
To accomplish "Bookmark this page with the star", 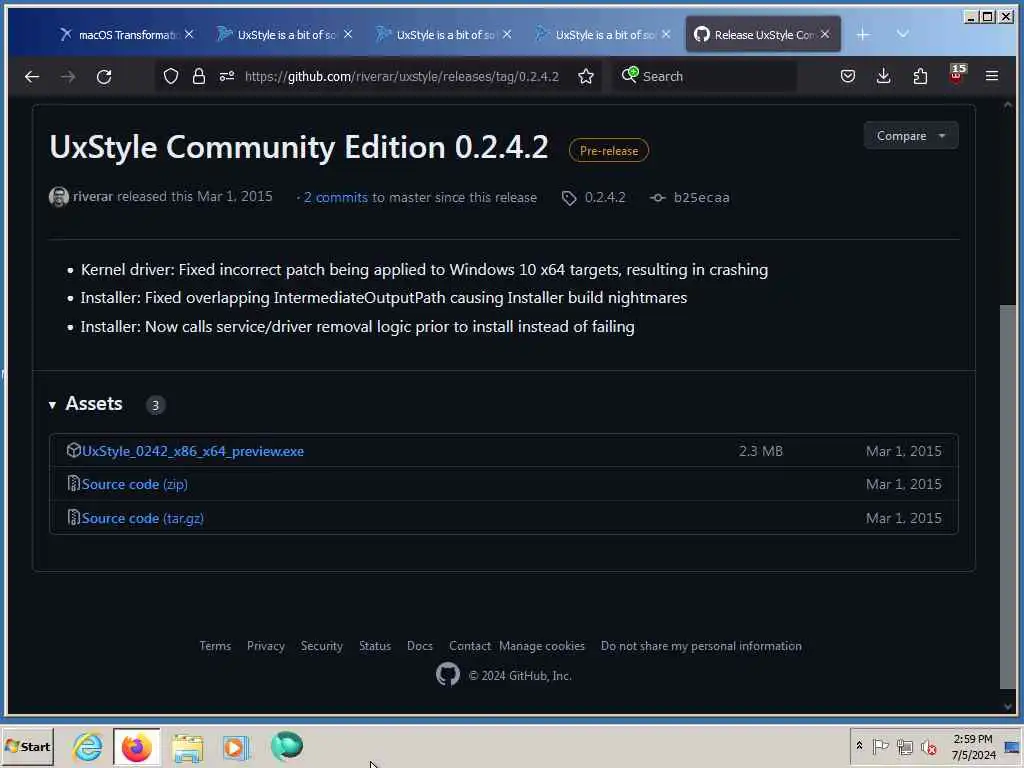I will (x=586, y=76).
